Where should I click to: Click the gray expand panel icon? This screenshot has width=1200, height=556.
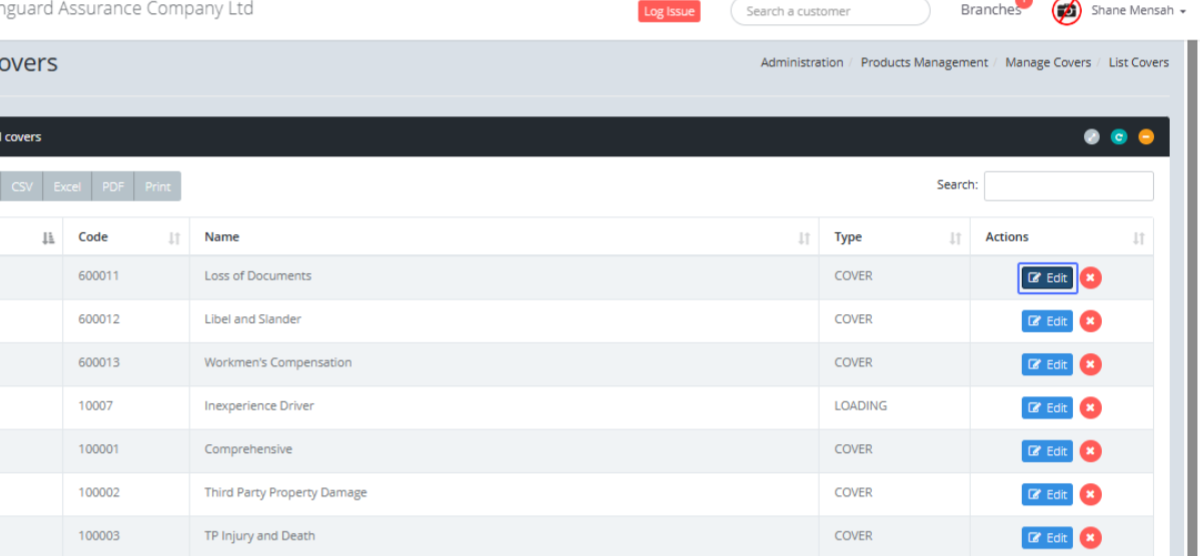(x=1091, y=137)
